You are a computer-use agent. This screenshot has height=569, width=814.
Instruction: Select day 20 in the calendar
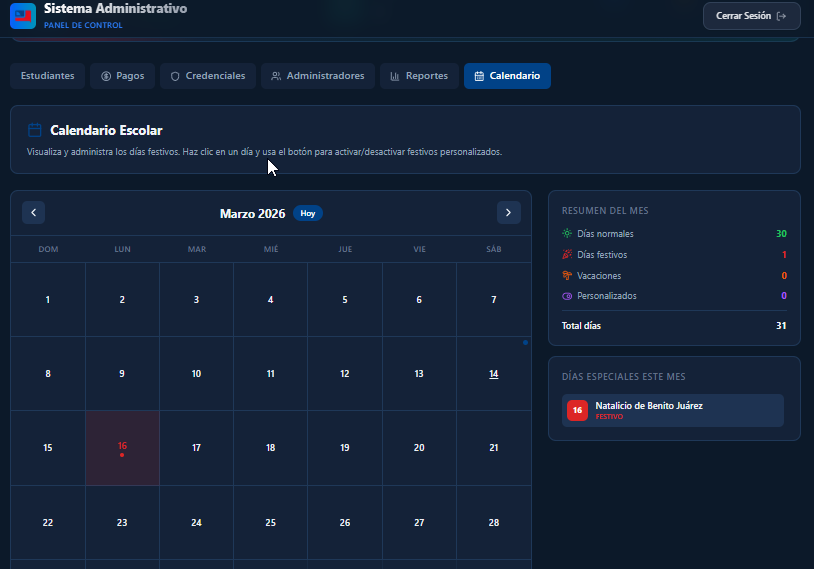pos(419,448)
